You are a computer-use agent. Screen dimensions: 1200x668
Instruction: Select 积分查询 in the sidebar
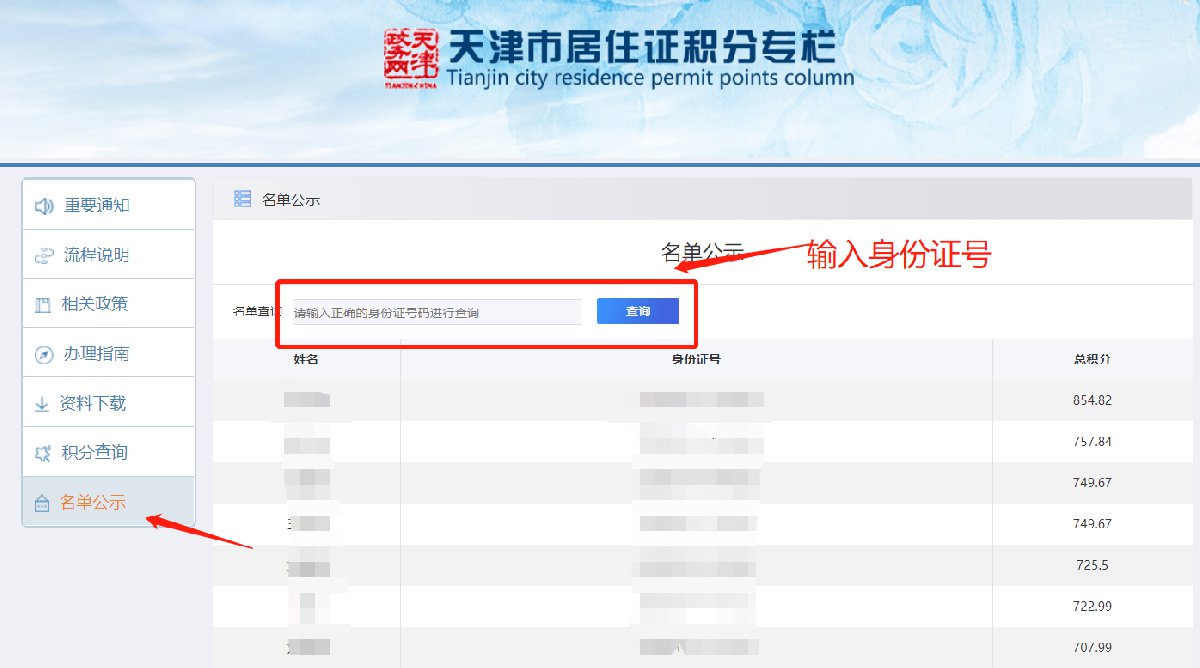[109, 452]
